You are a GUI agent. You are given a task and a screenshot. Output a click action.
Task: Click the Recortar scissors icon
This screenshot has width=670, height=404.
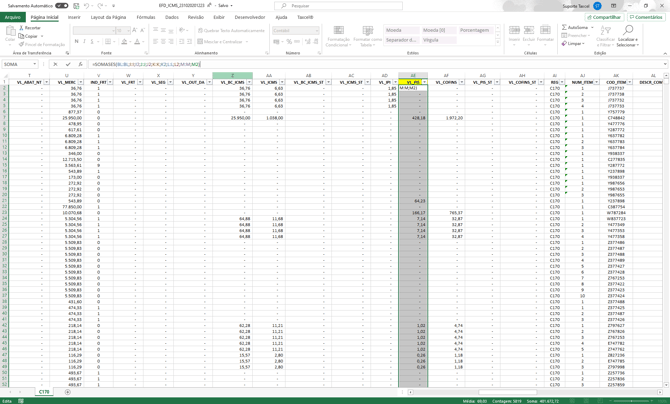[x=23, y=28]
